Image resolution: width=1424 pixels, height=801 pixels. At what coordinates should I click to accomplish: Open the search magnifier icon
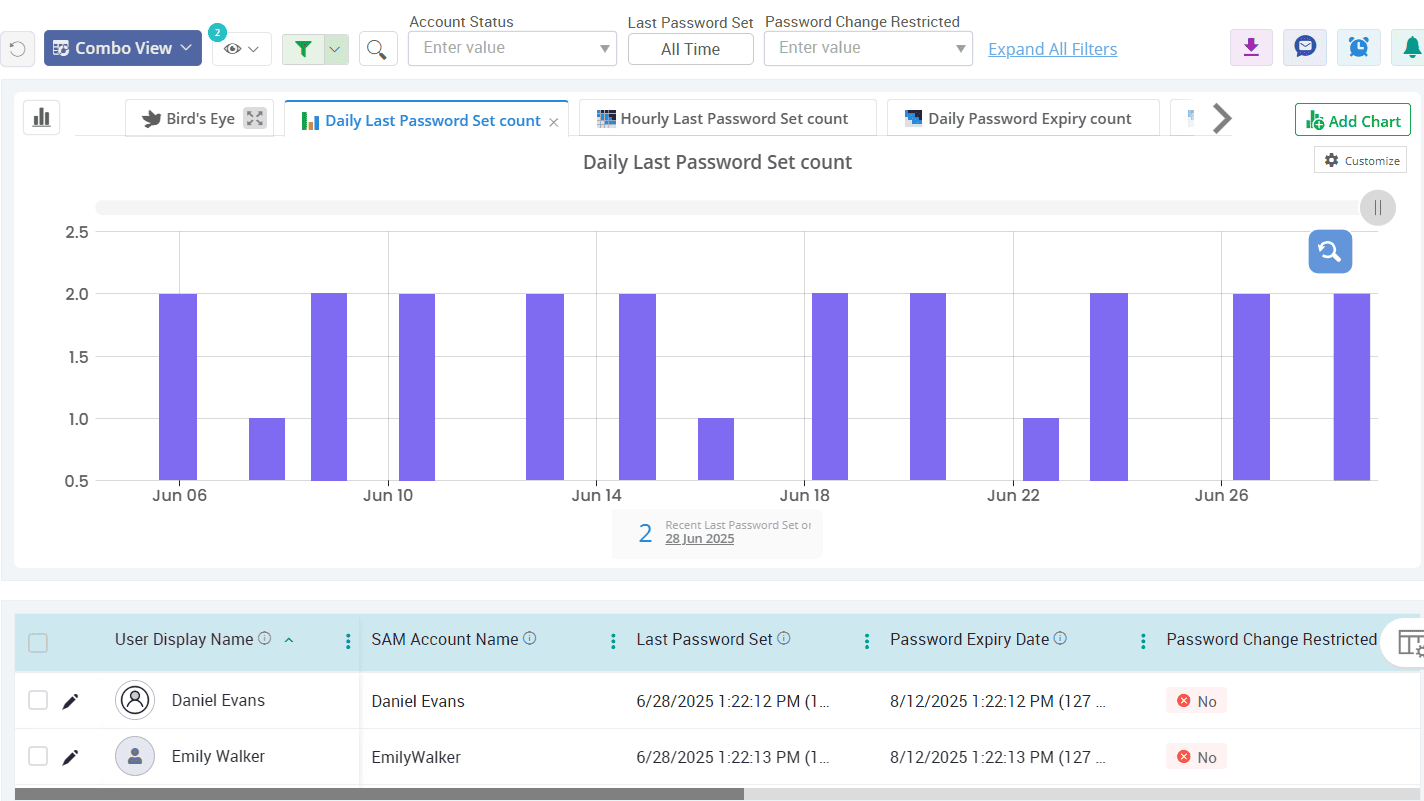377,48
